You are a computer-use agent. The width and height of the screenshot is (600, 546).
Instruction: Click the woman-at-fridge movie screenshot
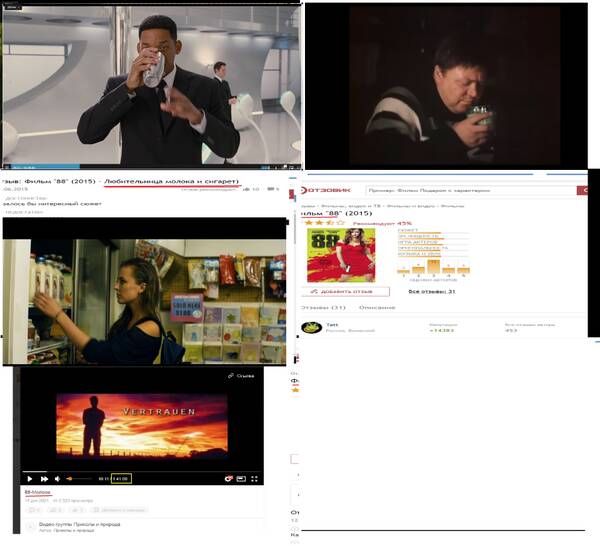(x=144, y=302)
